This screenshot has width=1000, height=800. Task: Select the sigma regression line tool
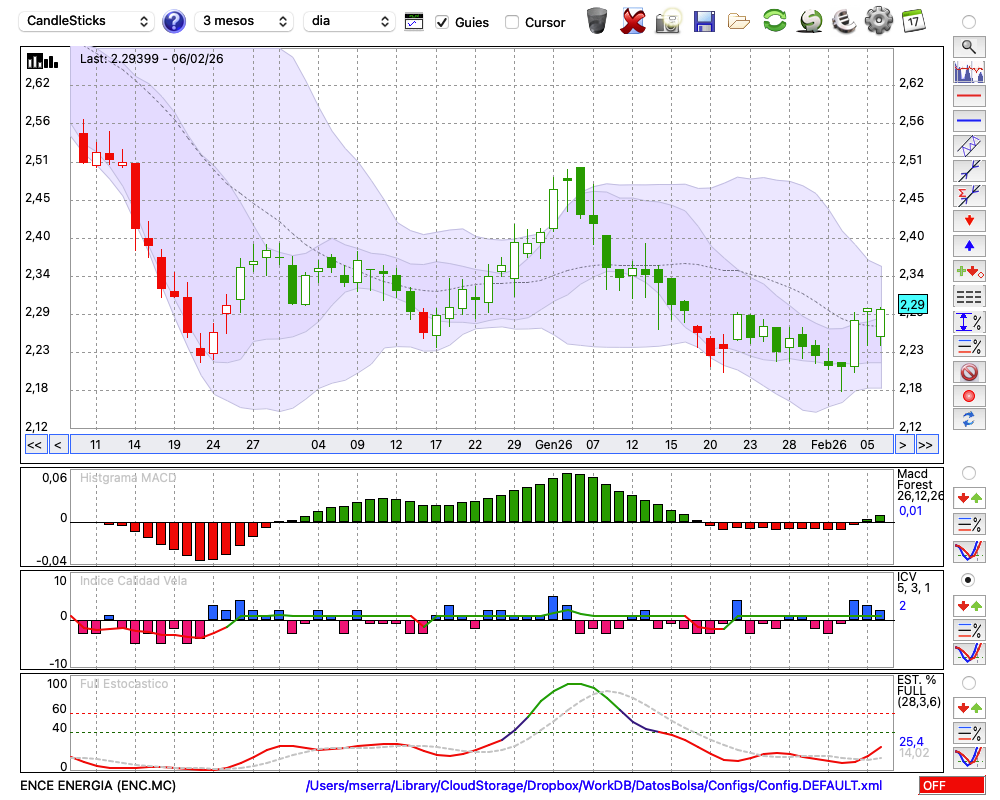coord(969,196)
